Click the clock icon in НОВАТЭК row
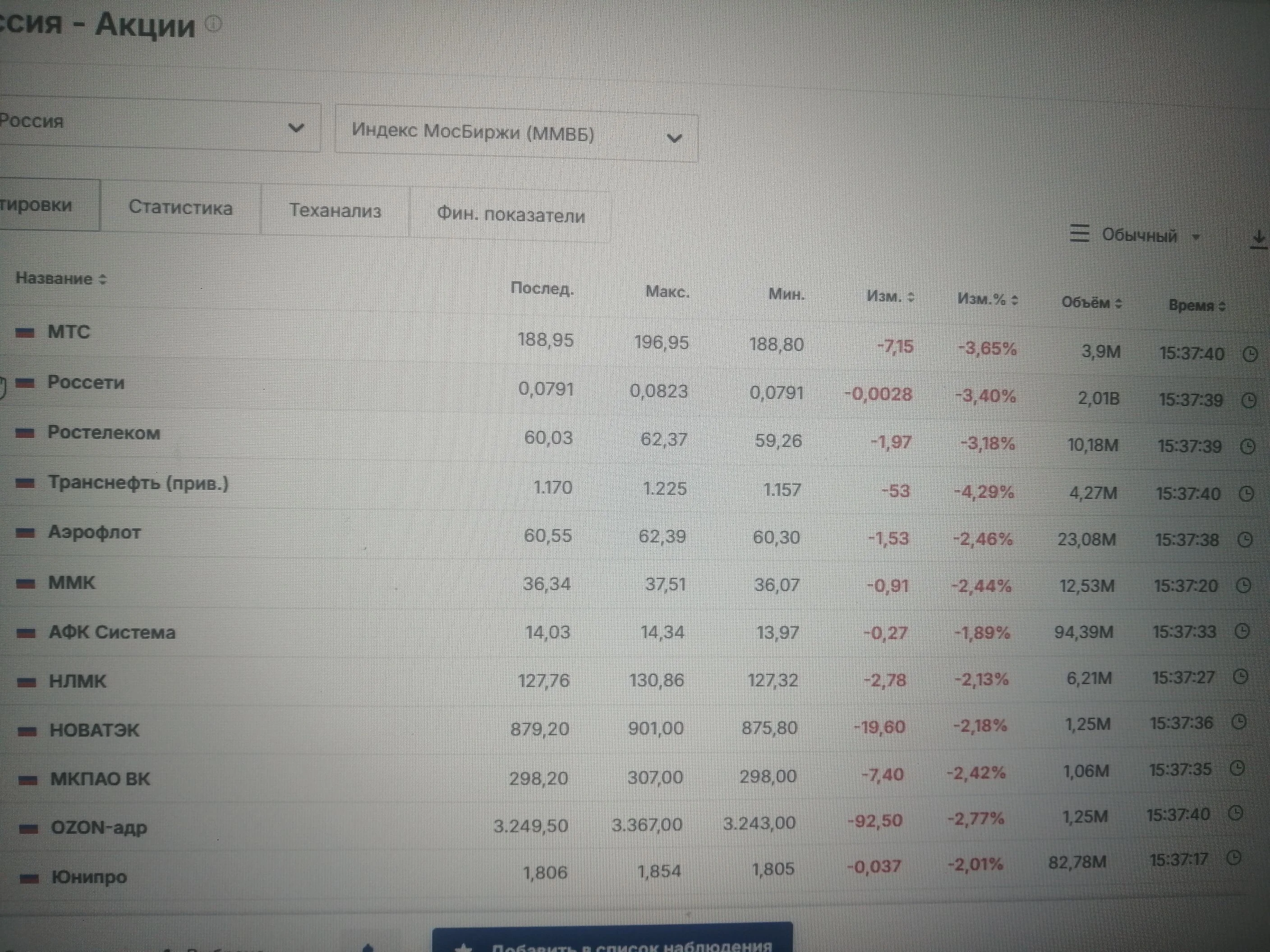The height and width of the screenshot is (952, 1270). (1239, 723)
